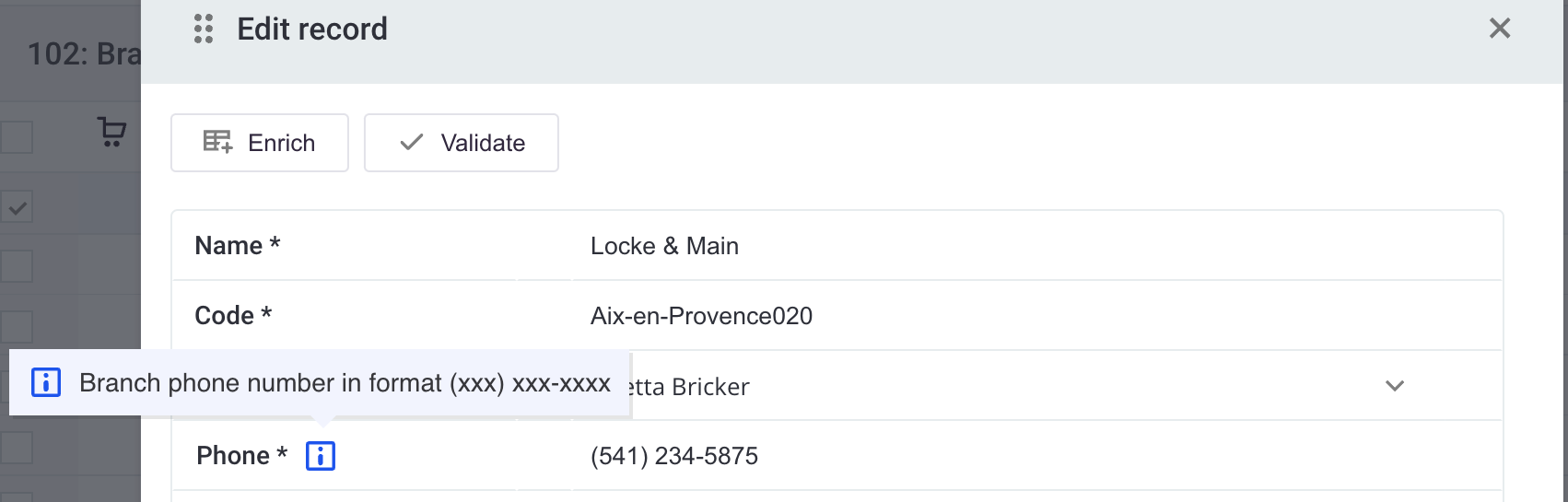The width and height of the screenshot is (1568, 502).
Task: Click the Enrich button
Action: (260, 143)
